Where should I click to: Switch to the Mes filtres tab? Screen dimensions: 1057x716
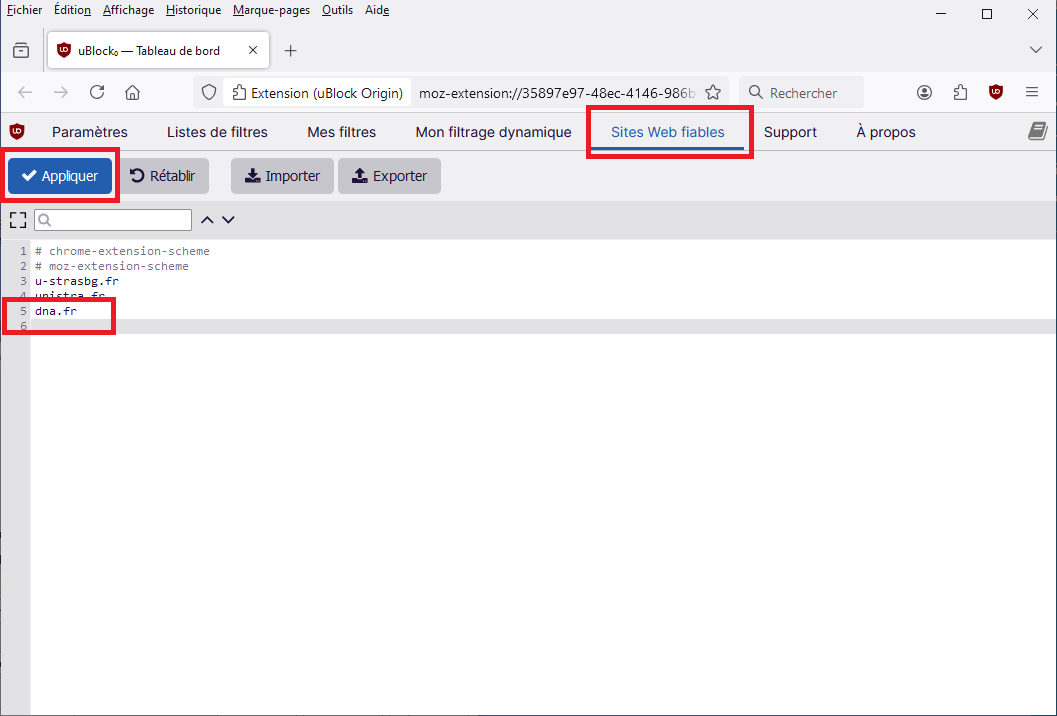click(341, 132)
